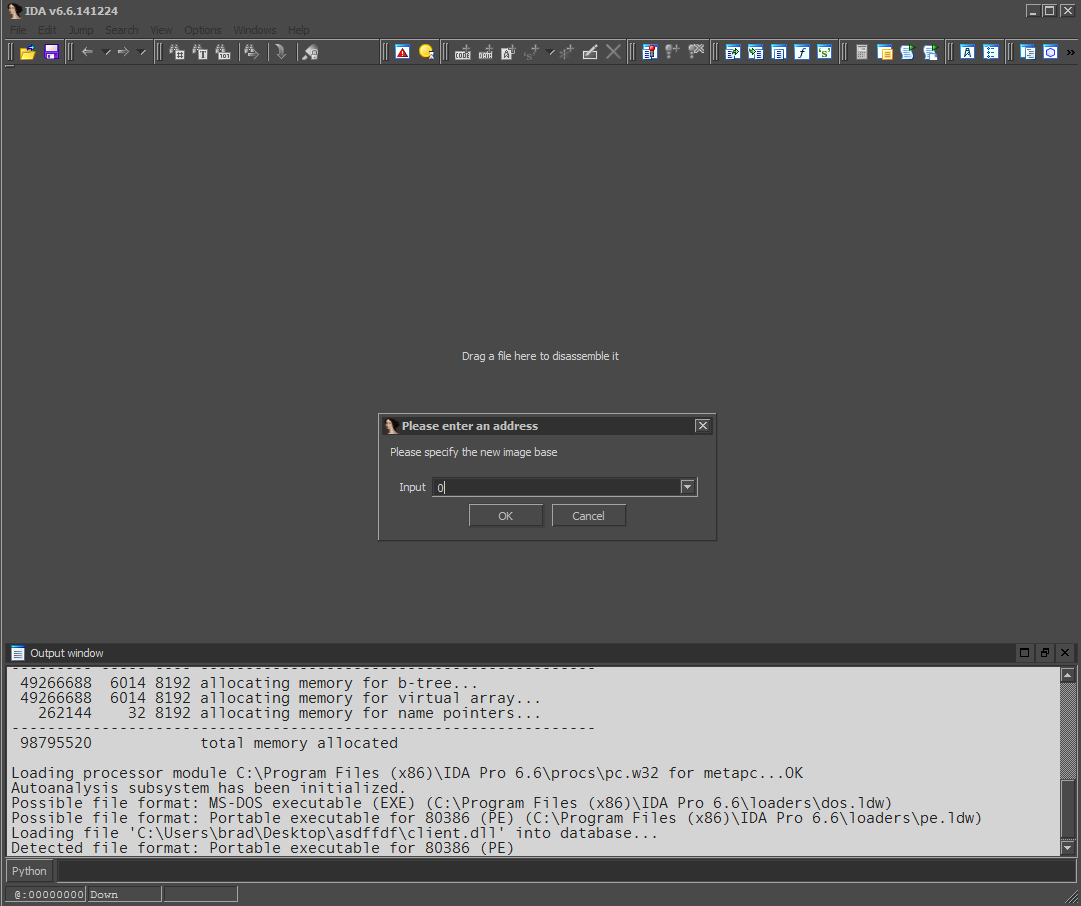Image resolution: width=1081 pixels, height=906 pixels.
Task: Expand back navigation history dropdown
Action: click(x=106, y=52)
